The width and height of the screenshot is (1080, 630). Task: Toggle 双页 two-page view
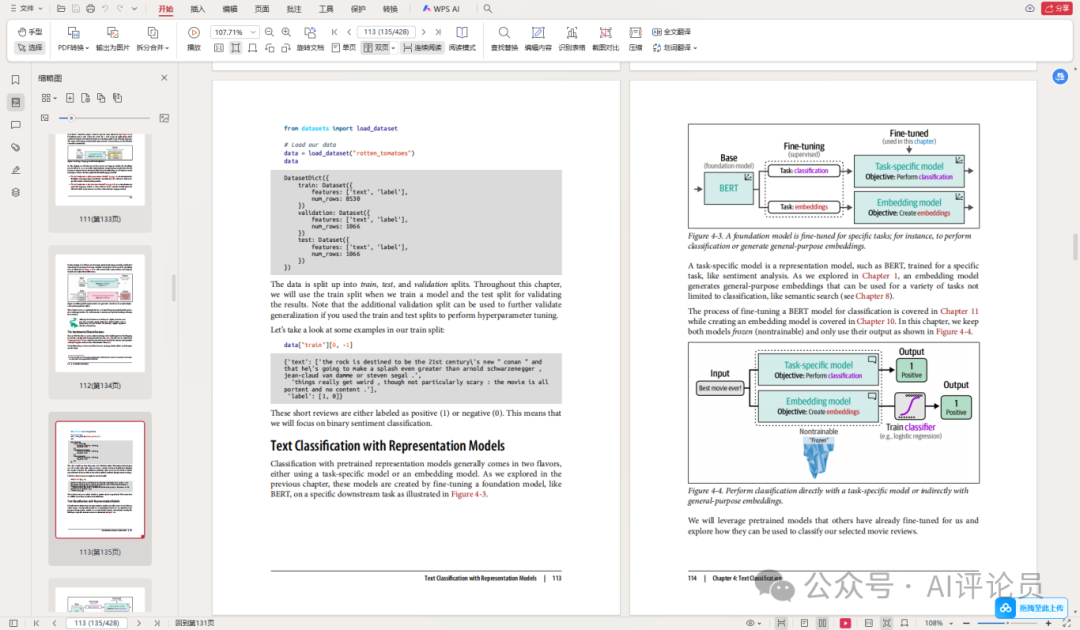pos(376,48)
